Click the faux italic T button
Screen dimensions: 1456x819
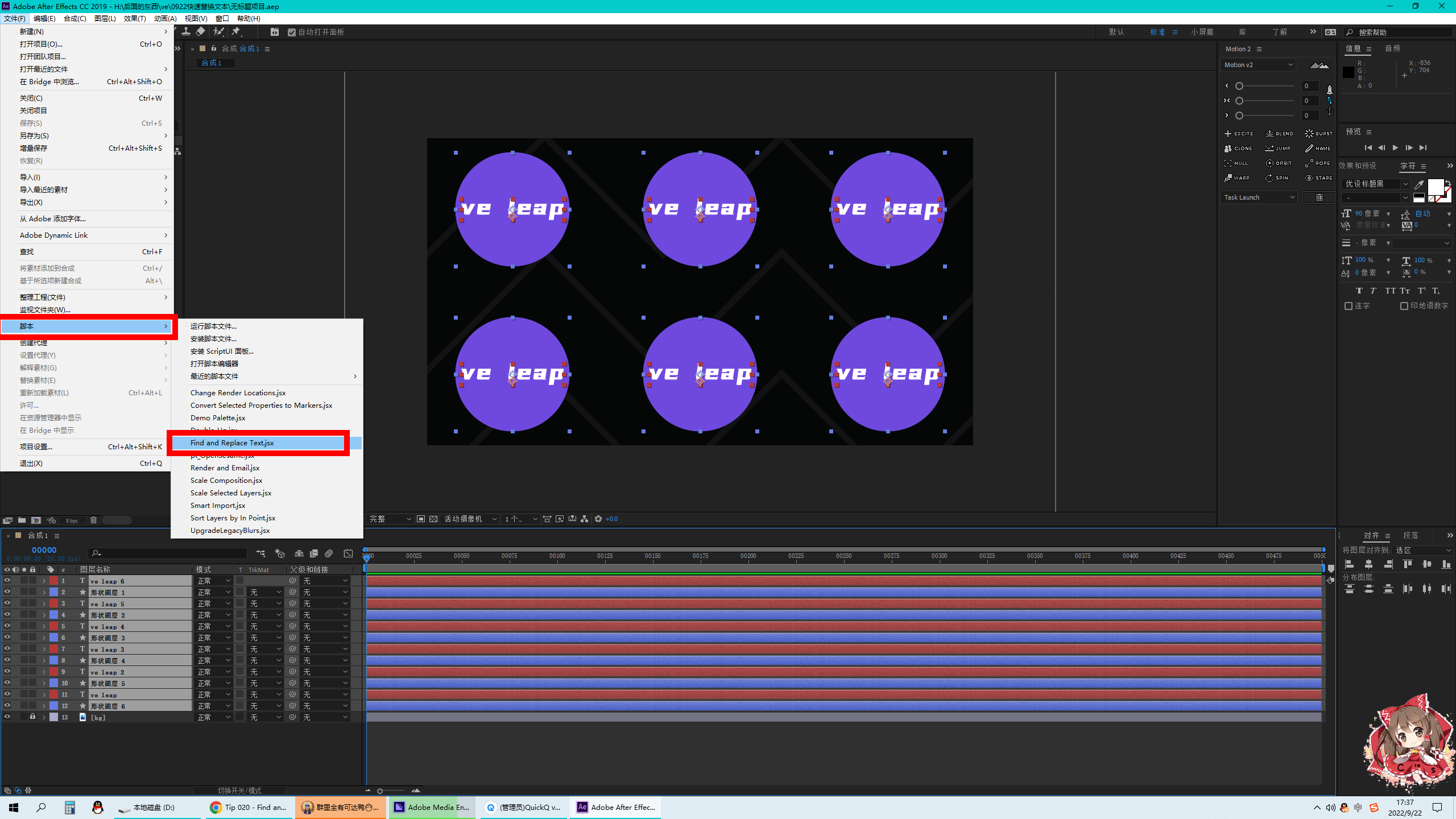tap(1374, 291)
